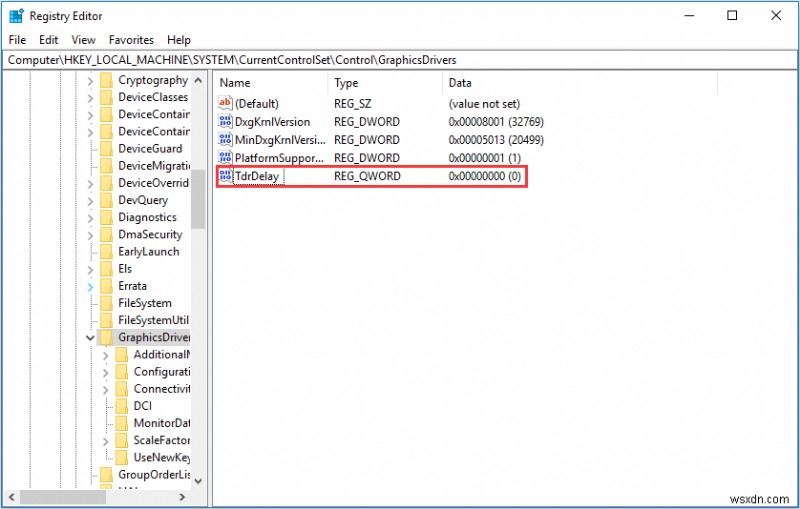Expand the DevQuery key
The width and height of the screenshot is (800, 509).
(x=90, y=200)
